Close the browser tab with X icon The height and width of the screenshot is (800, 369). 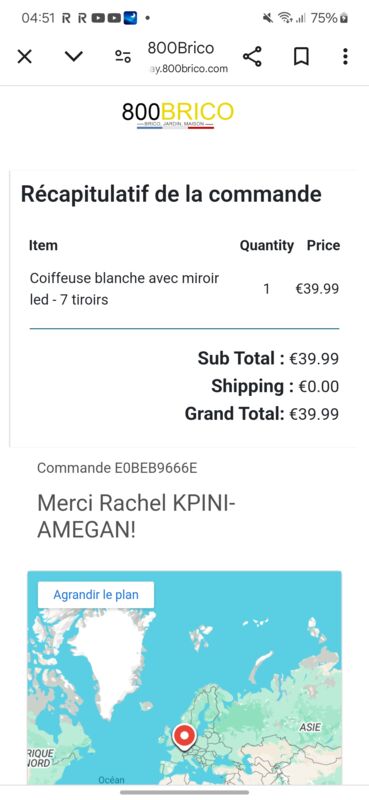click(24, 57)
